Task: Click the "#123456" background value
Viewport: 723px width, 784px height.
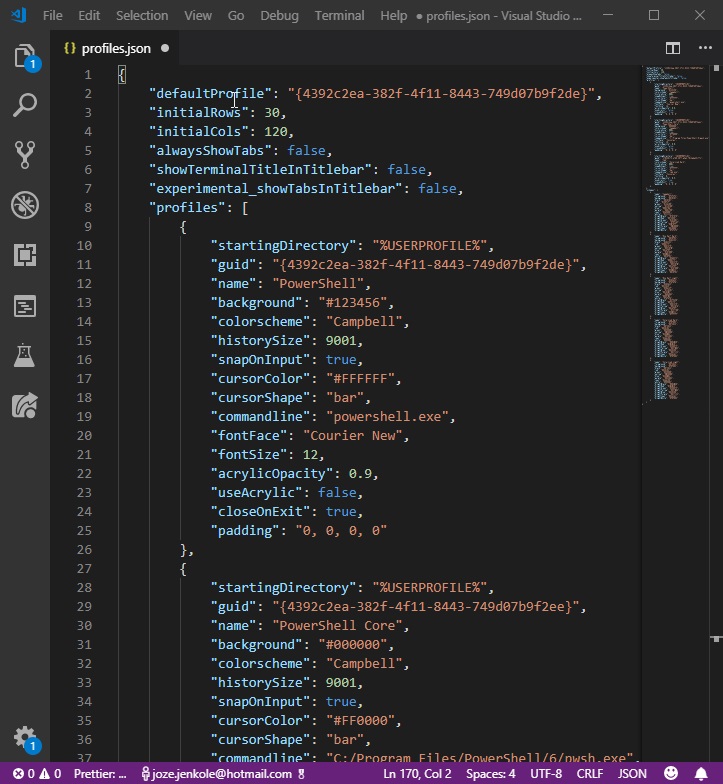Action: (352, 302)
